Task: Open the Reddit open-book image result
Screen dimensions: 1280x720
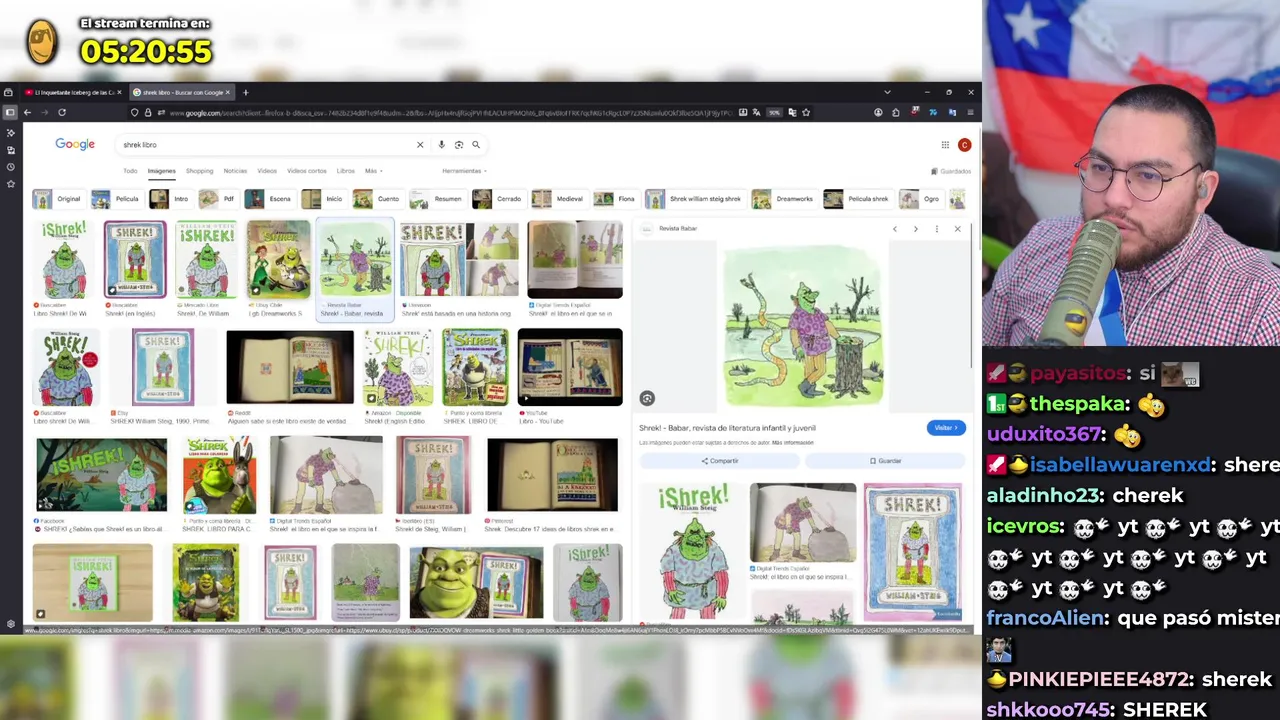Action: click(290, 367)
